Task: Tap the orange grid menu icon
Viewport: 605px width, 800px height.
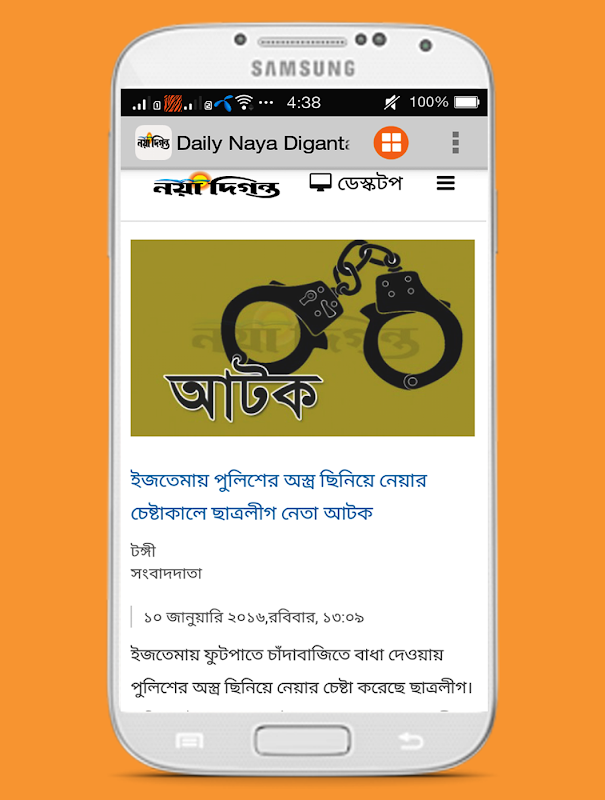Action: click(391, 142)
